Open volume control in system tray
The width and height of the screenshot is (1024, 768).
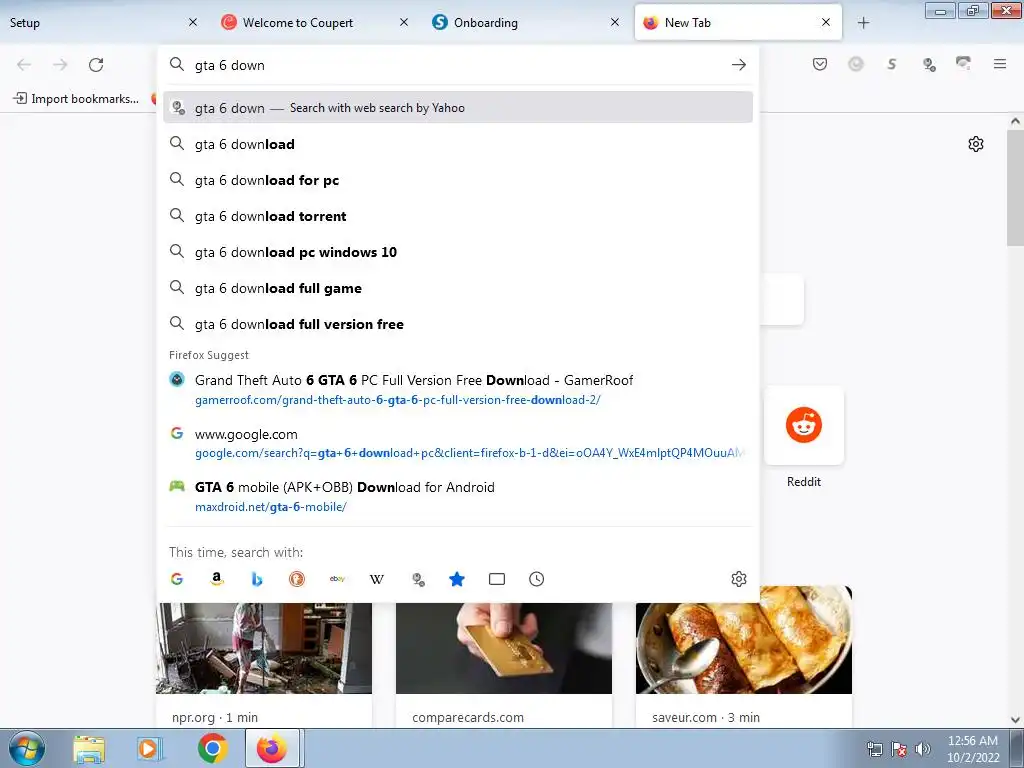923,748
